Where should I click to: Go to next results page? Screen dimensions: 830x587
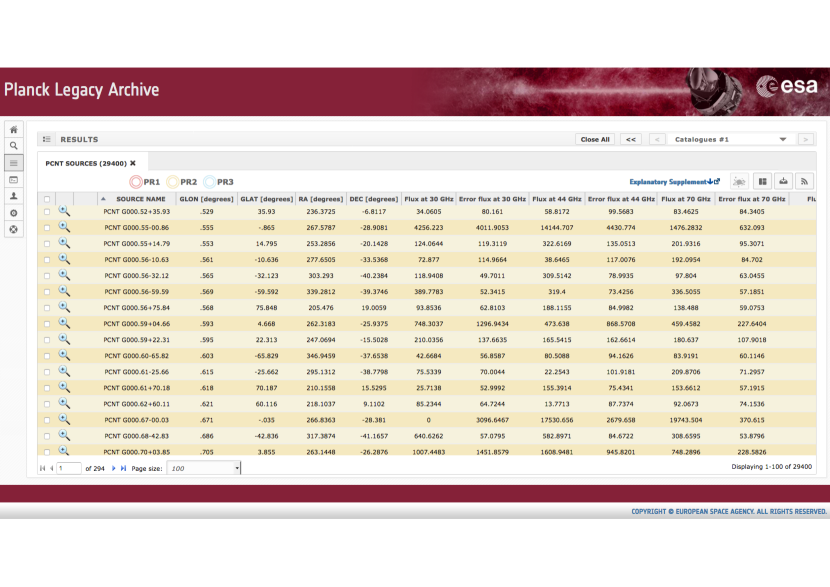pos(113,468)
